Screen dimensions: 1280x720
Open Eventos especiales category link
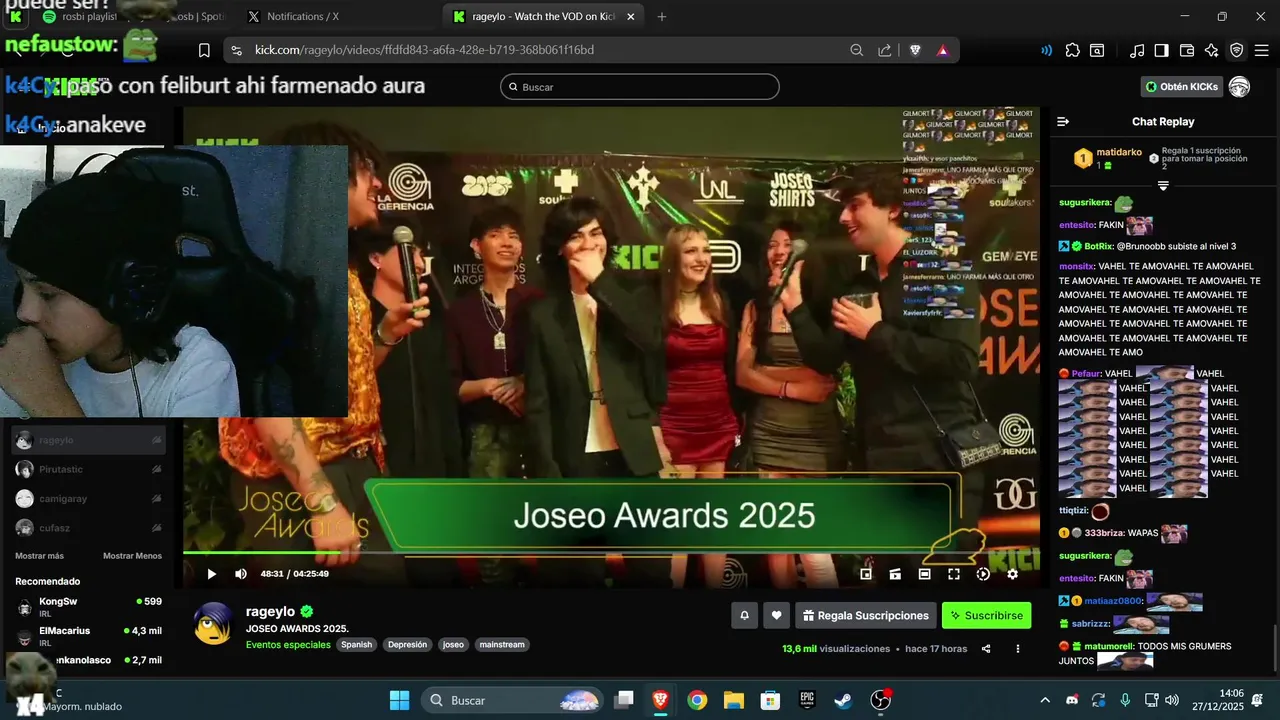pyautogui.click(x=288, y=645)
